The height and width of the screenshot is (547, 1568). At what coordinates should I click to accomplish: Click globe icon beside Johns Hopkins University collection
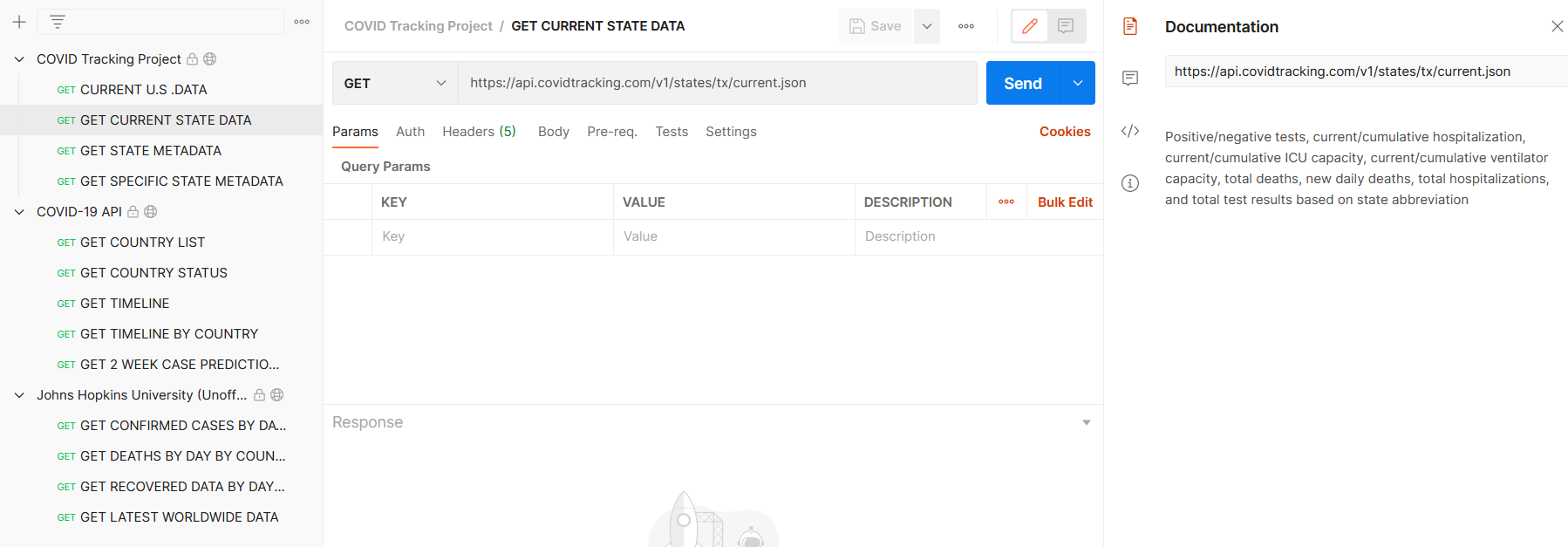277,395
